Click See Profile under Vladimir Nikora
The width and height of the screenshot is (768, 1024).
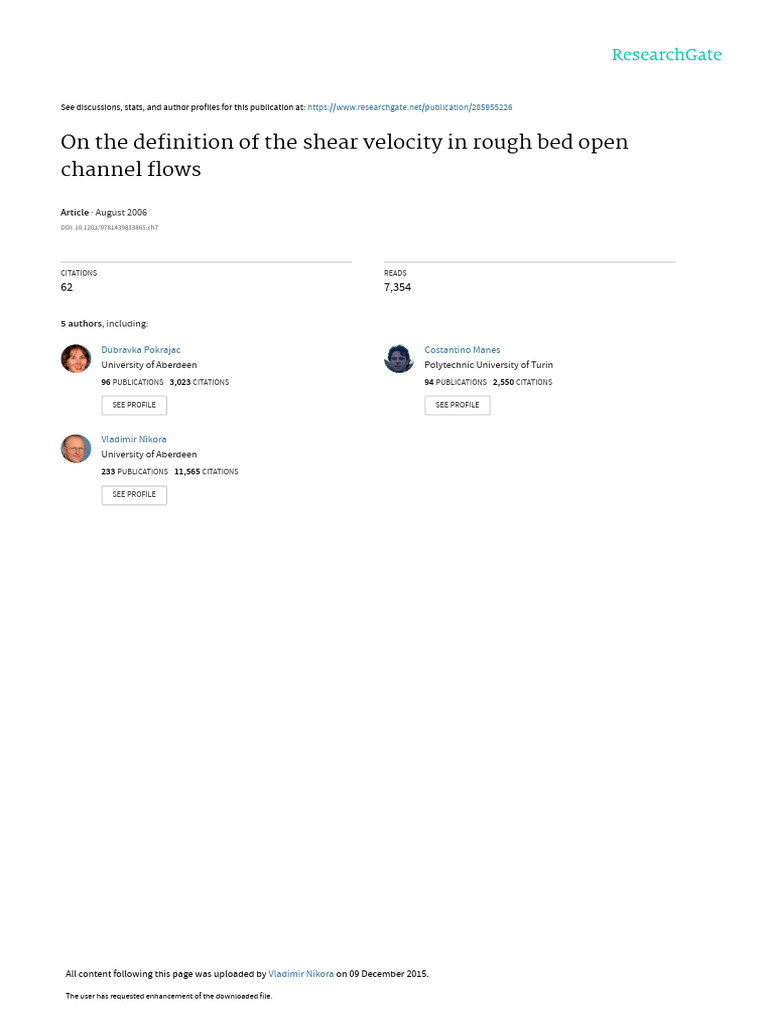[134, 494]
